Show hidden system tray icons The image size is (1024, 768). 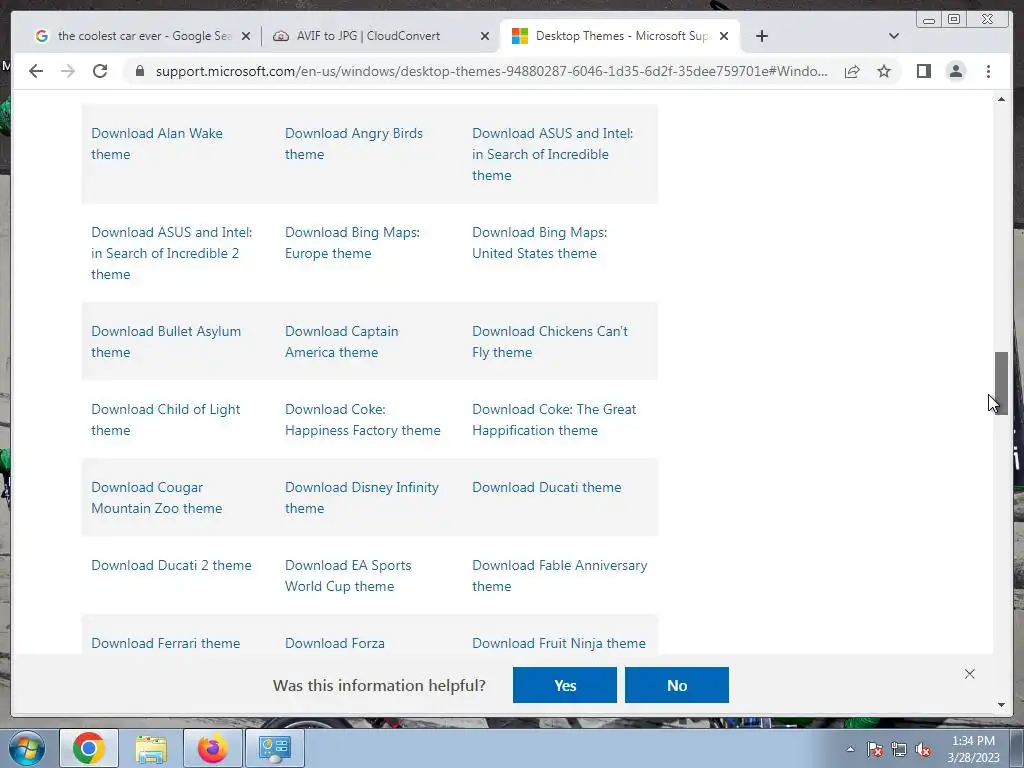click(x=850, y=749)
